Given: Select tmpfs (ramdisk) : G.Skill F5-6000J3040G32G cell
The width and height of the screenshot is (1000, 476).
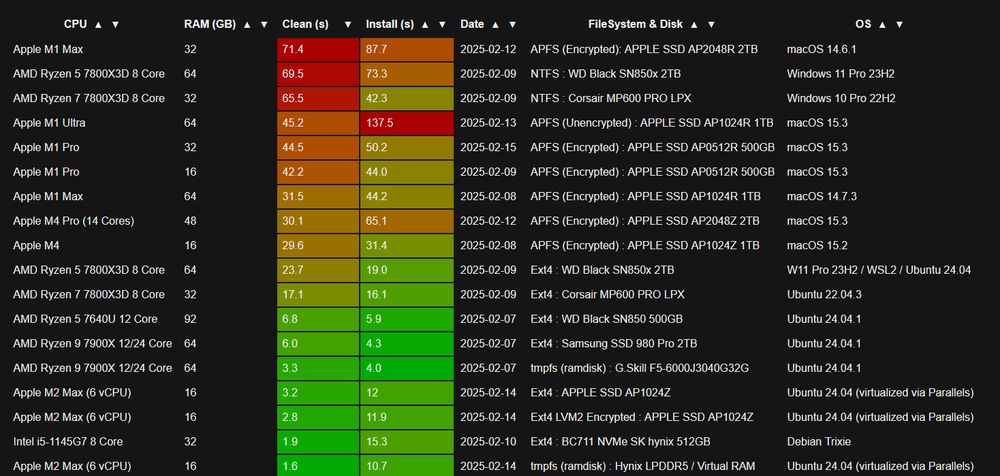Looking at the screenshot, I should click(x=639, y=368).
